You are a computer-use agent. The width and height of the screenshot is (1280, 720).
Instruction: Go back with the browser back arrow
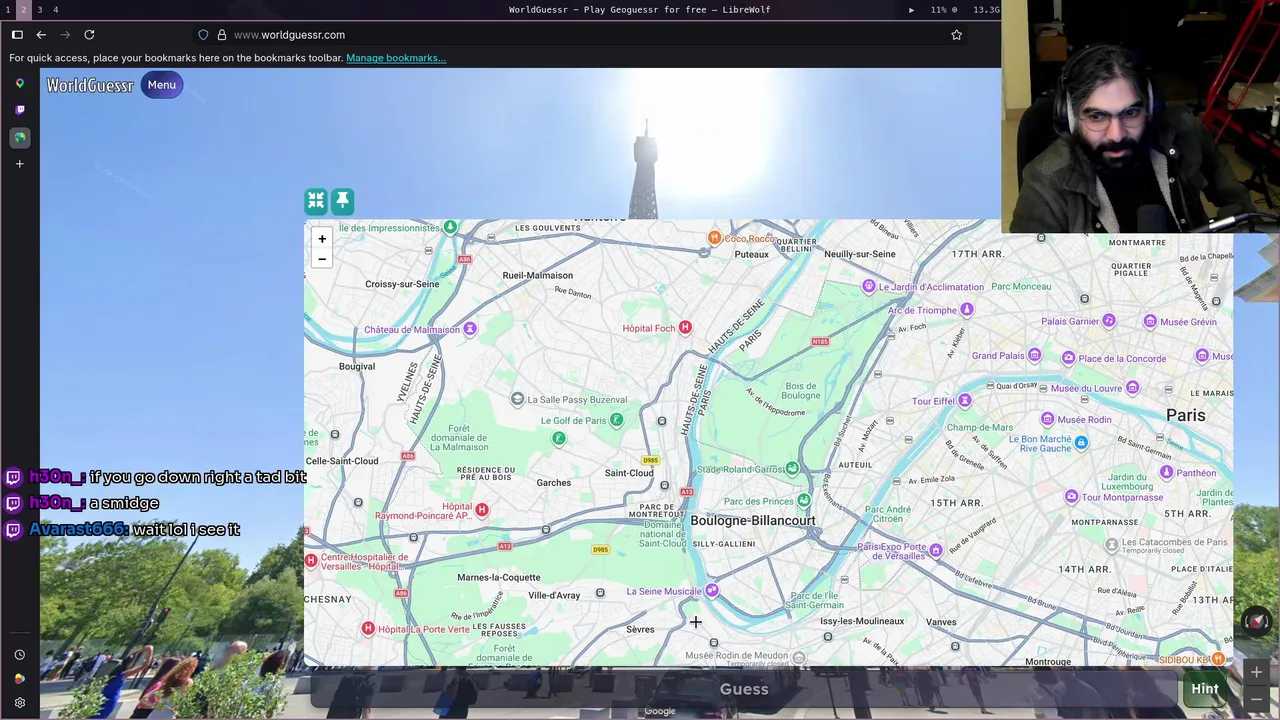(41, 35)
